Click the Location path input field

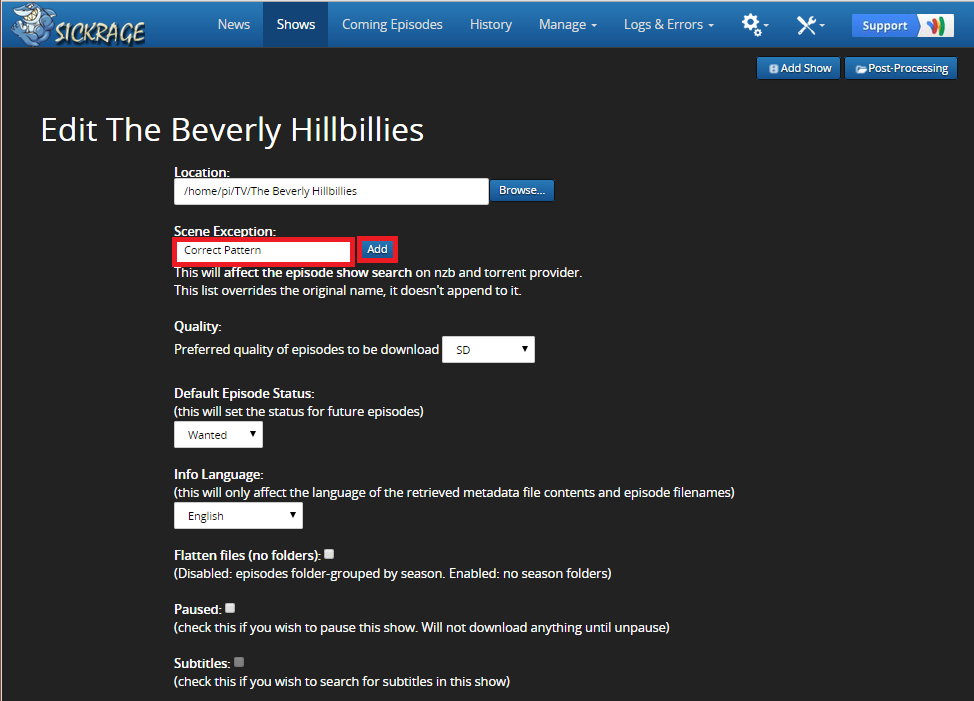coord(330,190)
